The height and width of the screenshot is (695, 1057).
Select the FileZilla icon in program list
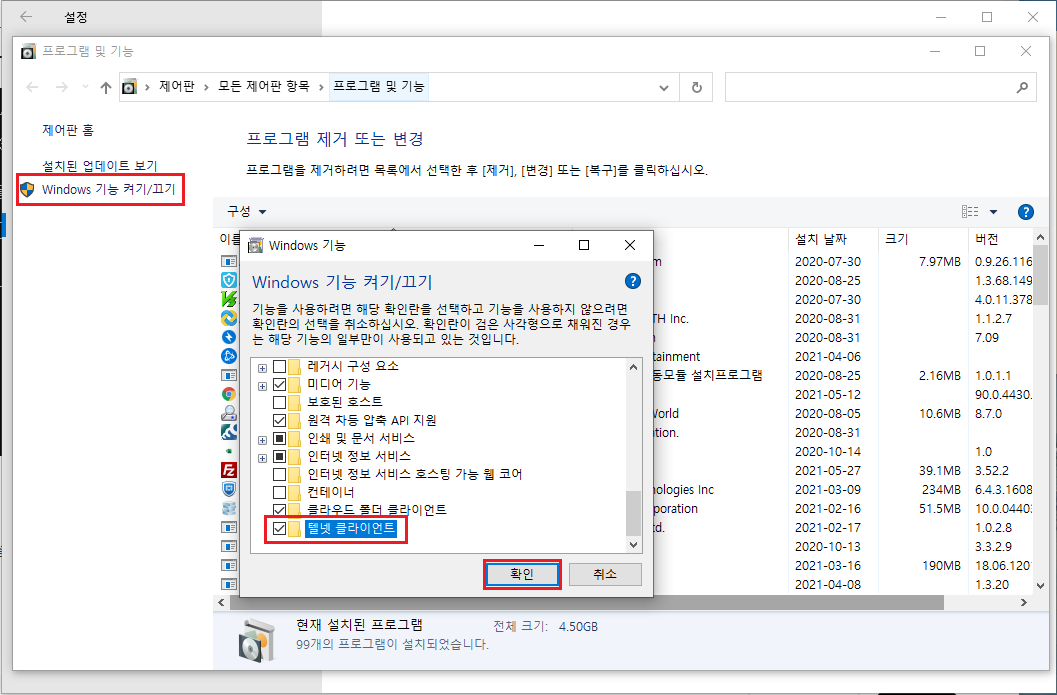[x=229, y=470]
